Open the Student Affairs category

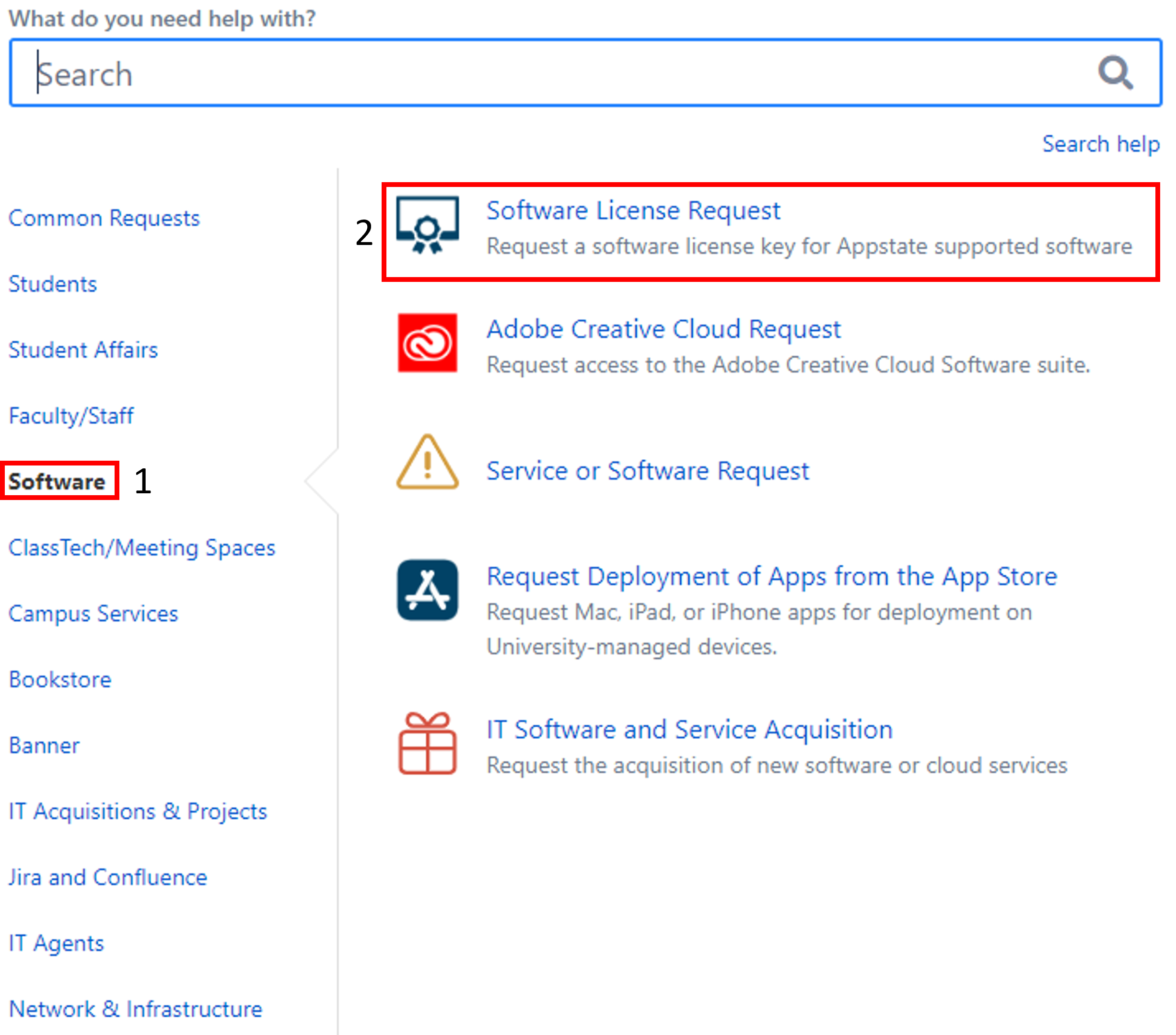pyautogui.click(x=83, y=350)
